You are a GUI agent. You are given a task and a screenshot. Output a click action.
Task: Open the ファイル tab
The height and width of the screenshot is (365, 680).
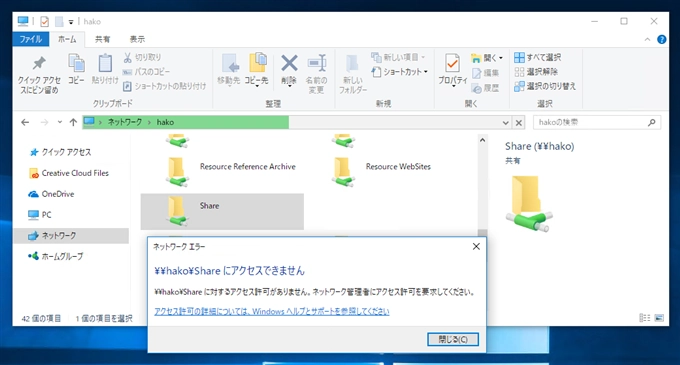pos(31,39)
